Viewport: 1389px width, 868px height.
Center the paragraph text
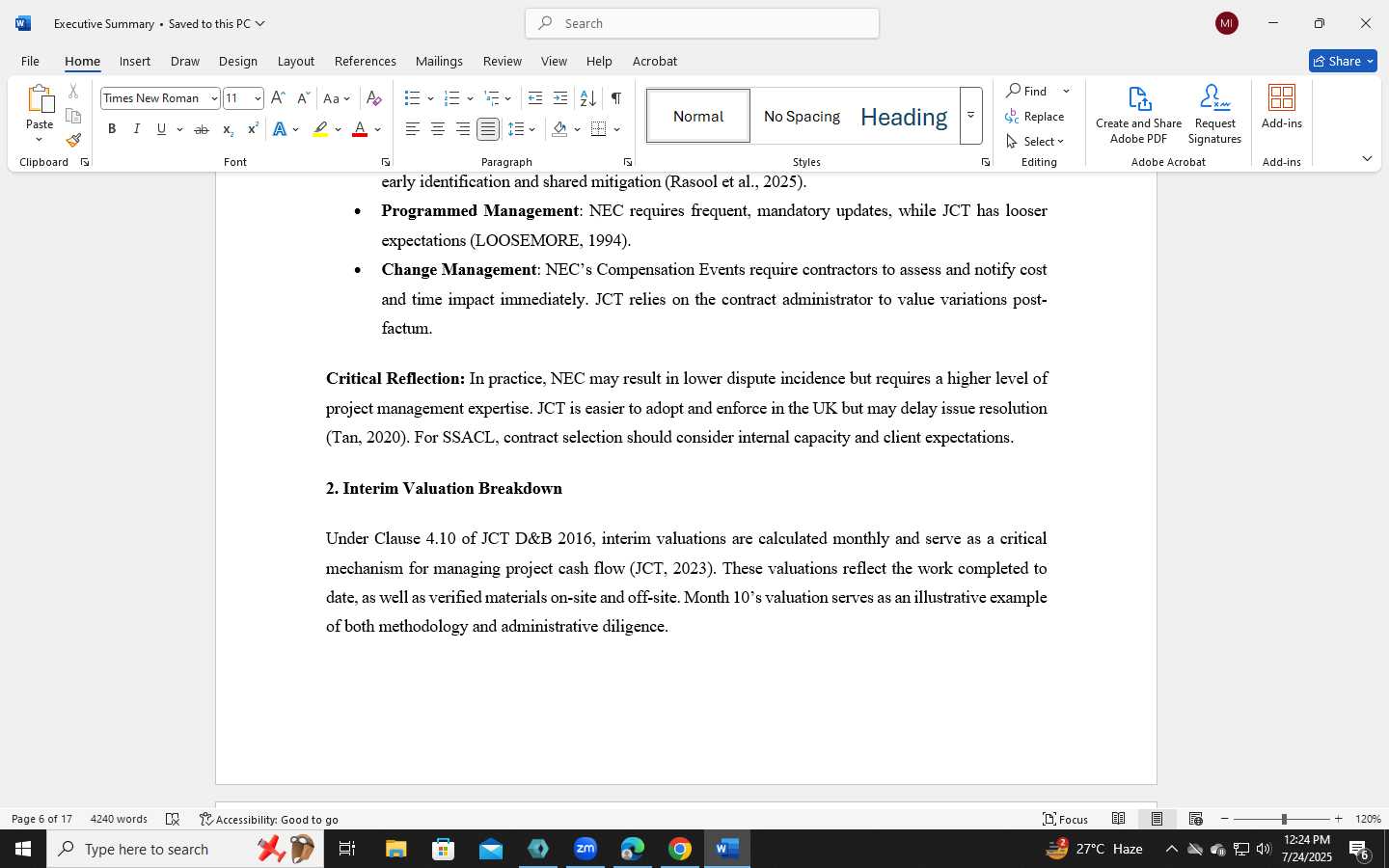[x=438, y=129]
